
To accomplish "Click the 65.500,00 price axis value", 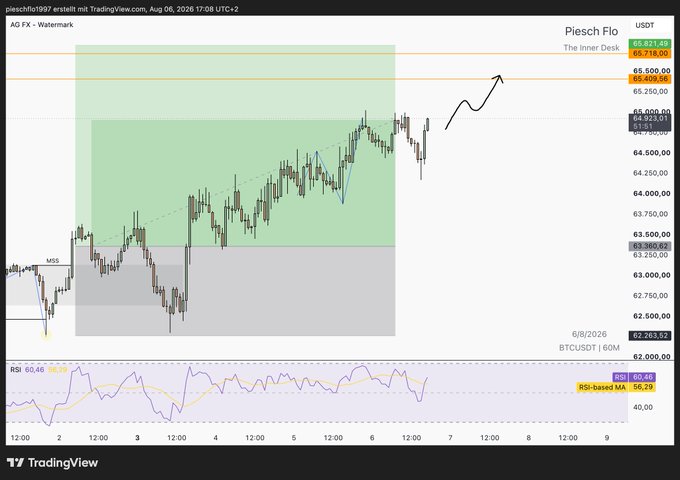I will (651, 71).
